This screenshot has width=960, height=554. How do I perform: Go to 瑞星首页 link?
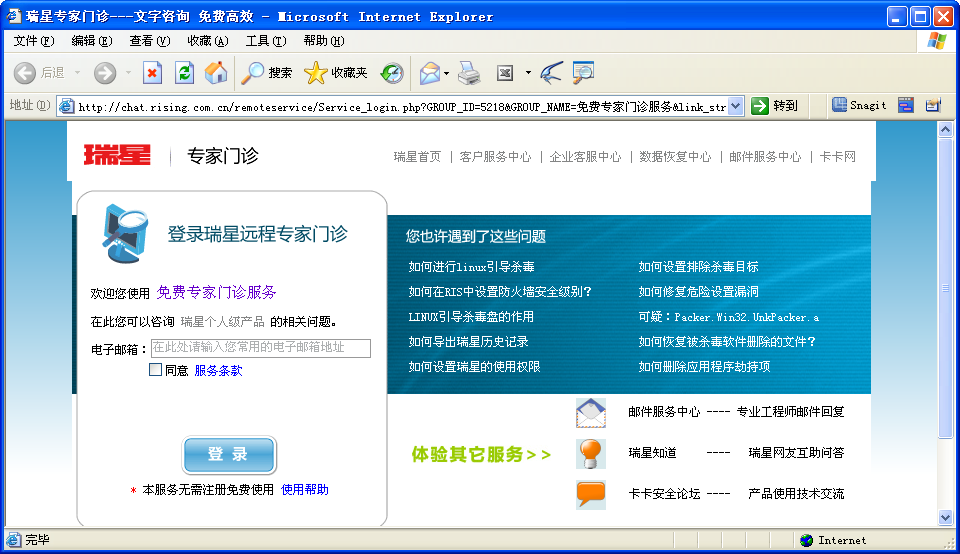click(x=417, y=157)
